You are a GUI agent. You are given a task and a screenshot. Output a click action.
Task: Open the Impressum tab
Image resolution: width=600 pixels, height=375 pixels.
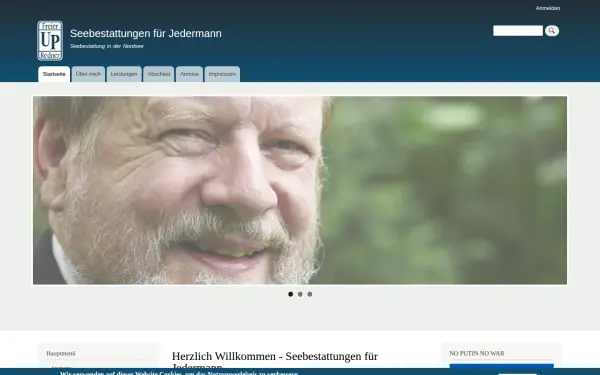(x=222, y=74)
